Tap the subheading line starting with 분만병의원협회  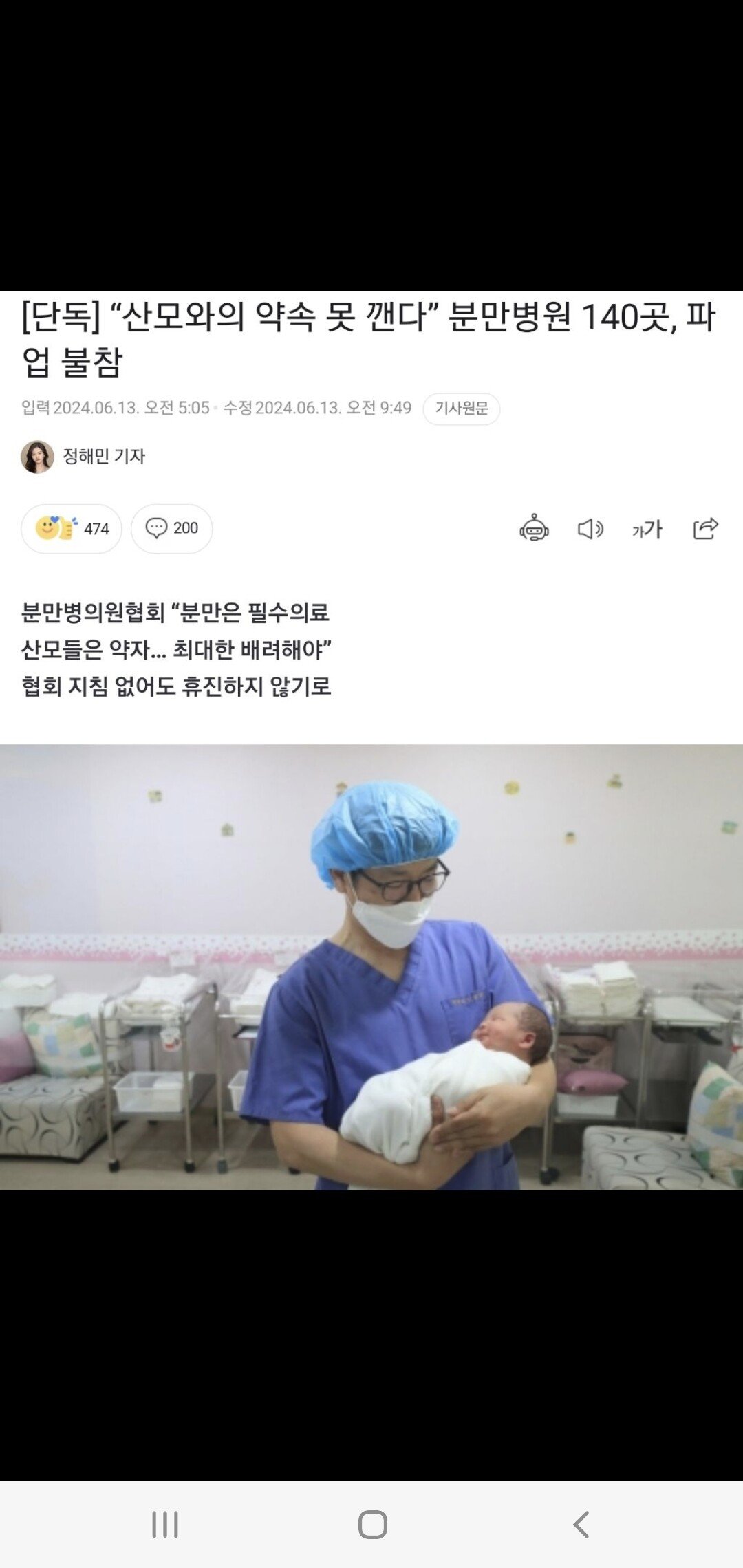click(x=175, y=612)
